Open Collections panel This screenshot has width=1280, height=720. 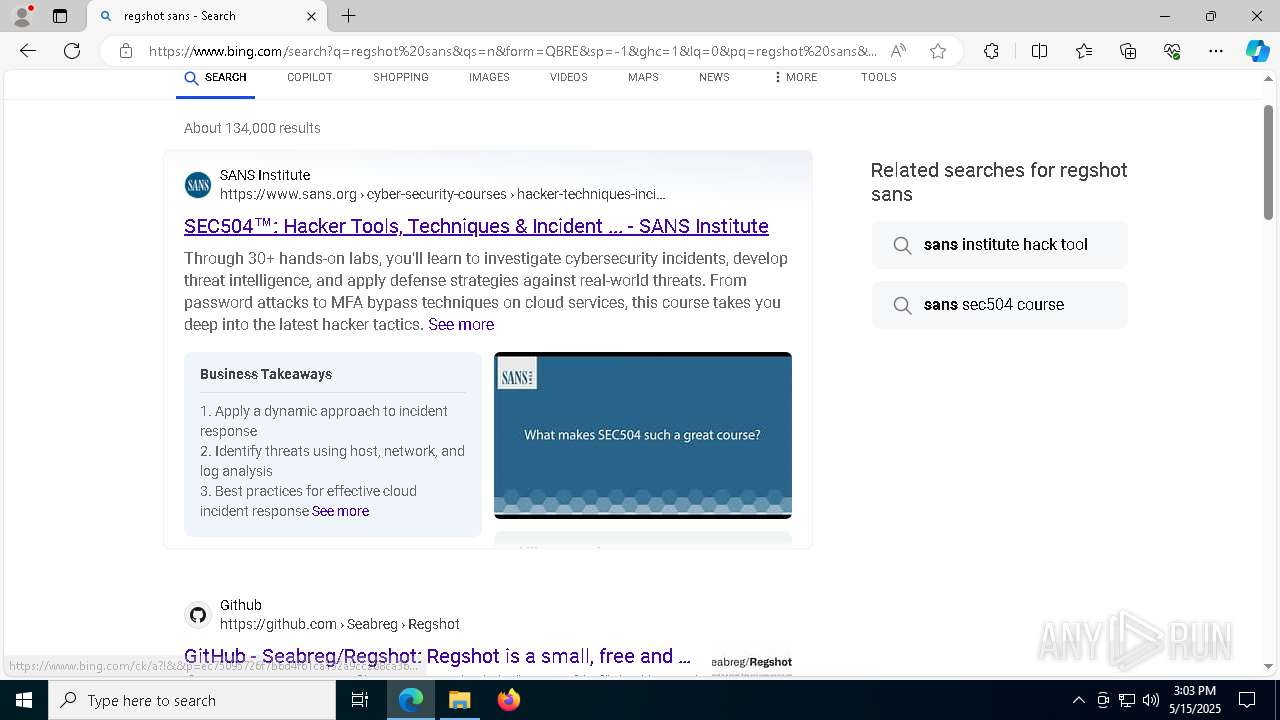click(1128, 51)
